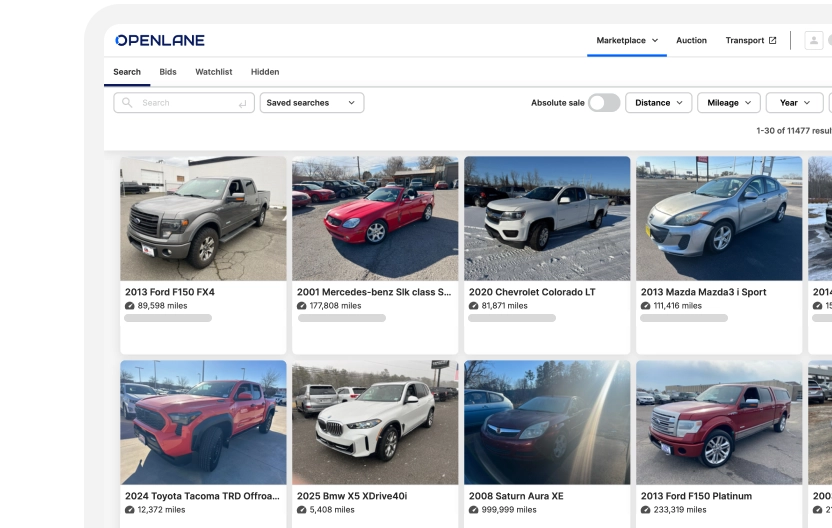This screenshot has height=528, width=832.
Task: Click the 1-30 of 11477 results count
Action: (794, 131)
